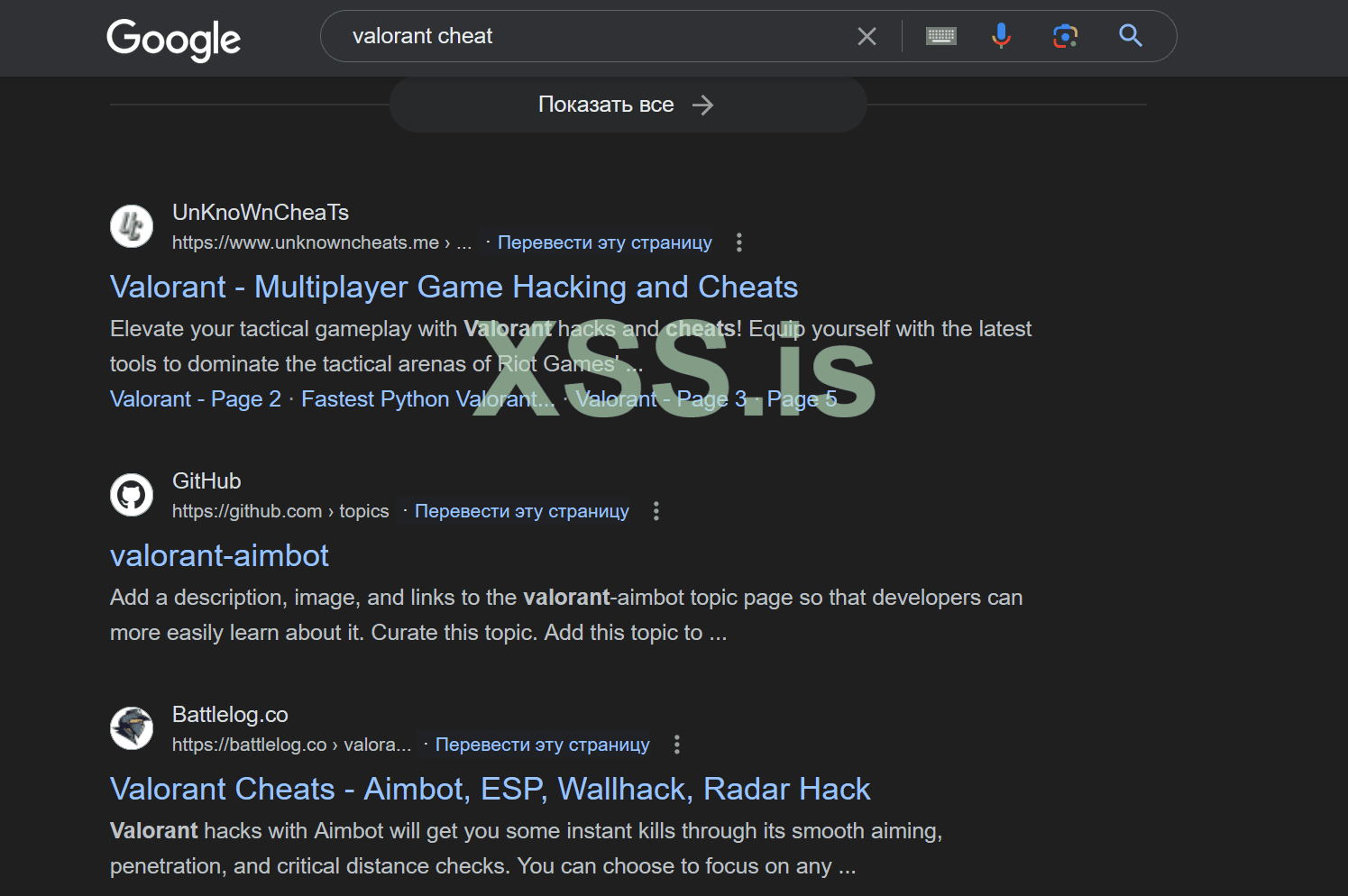Screen dimensions: 1348x896
Task: Click the 'Показать все' button
Action: click(628, 105)
